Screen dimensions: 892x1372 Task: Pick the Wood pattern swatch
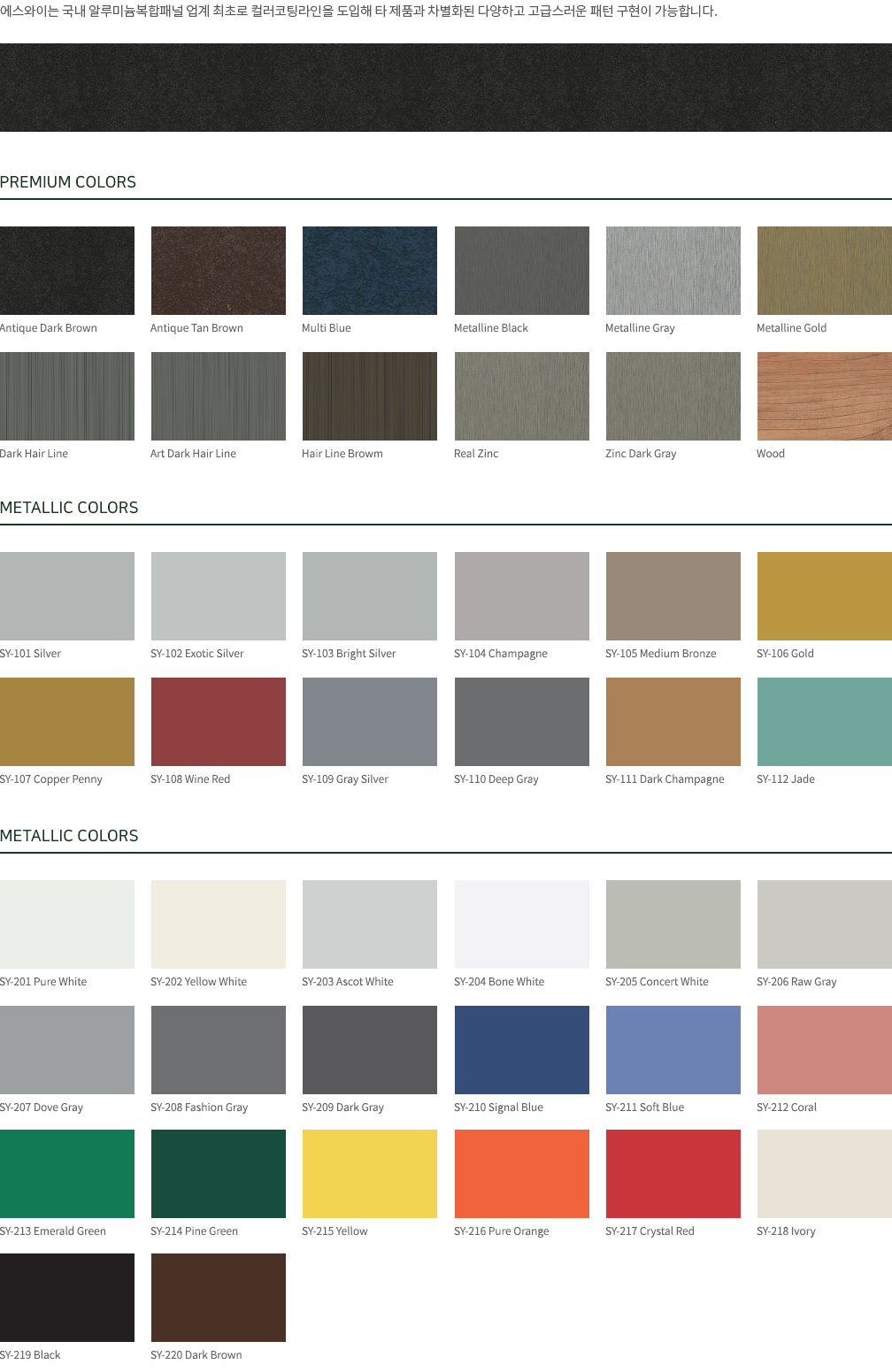coord(824,396)
